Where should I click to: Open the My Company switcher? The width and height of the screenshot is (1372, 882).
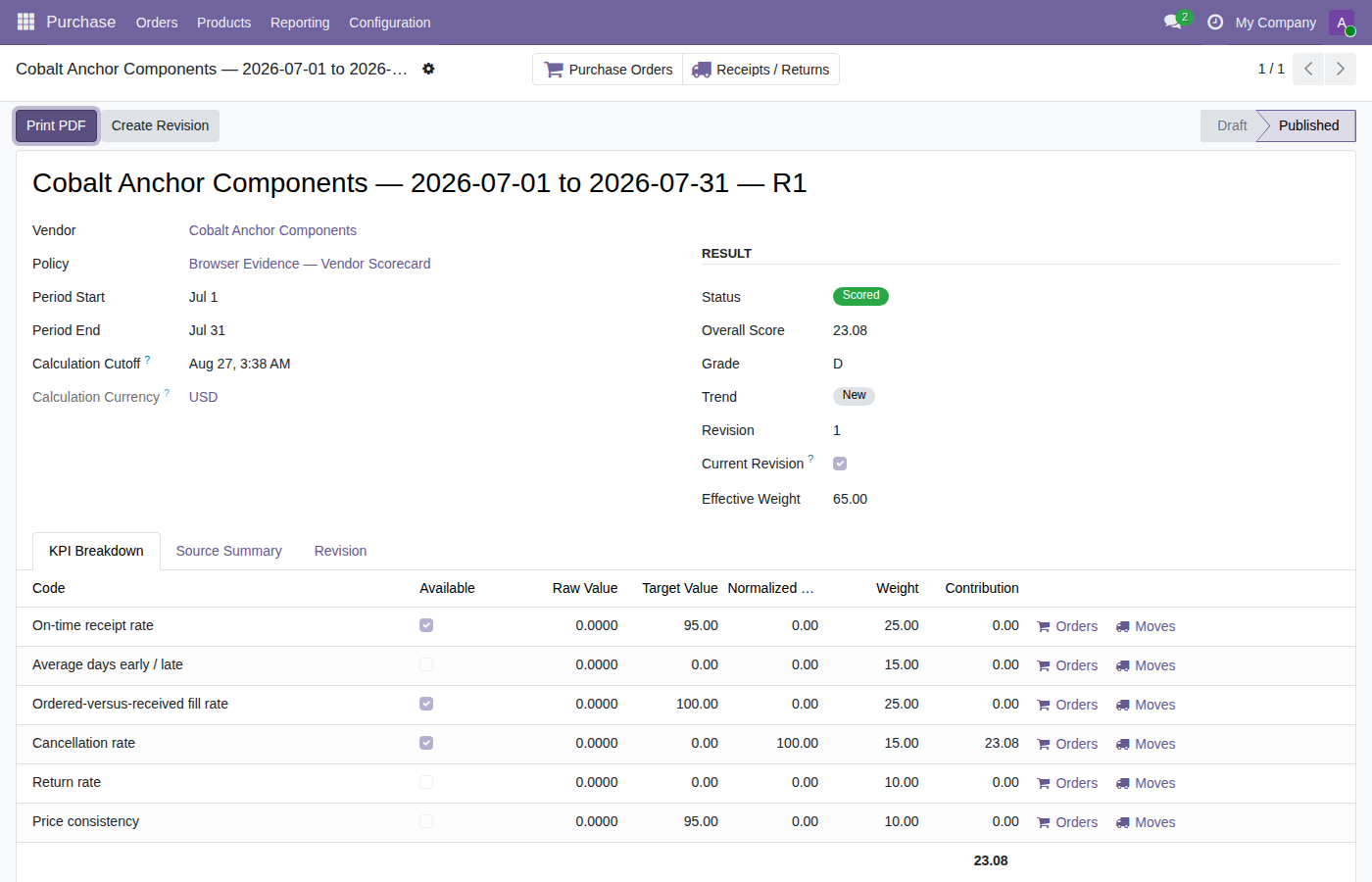pyautogui.click(x=1275, y=23)
